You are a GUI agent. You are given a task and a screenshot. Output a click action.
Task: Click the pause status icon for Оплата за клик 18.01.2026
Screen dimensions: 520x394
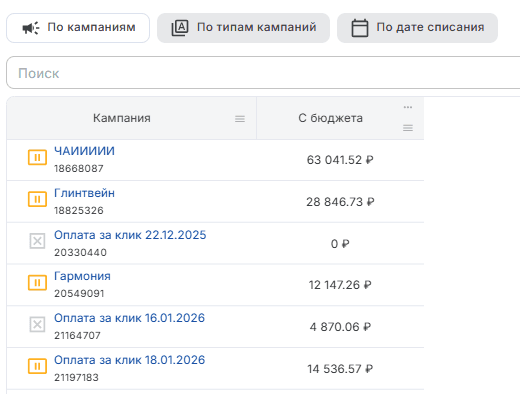click(x=37, y=367)
